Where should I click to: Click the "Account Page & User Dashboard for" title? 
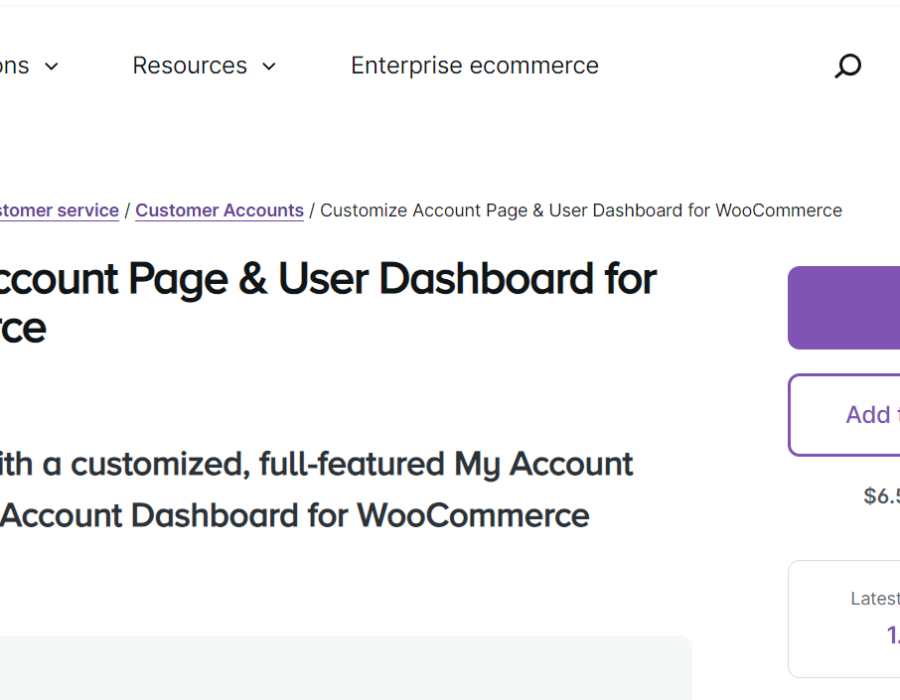[x=328, y=280]
